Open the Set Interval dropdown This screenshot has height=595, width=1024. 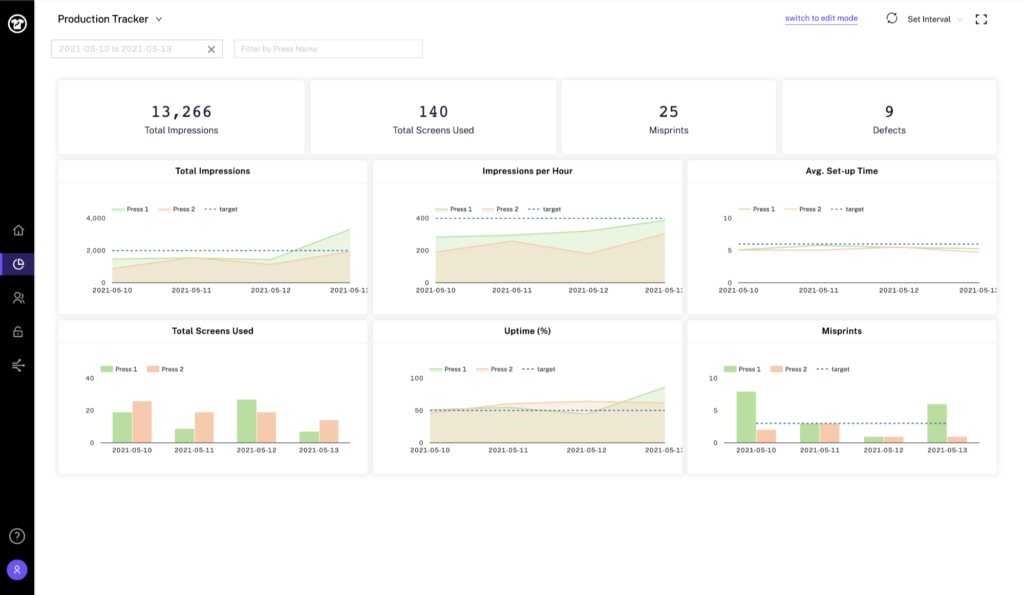[934, 18]
